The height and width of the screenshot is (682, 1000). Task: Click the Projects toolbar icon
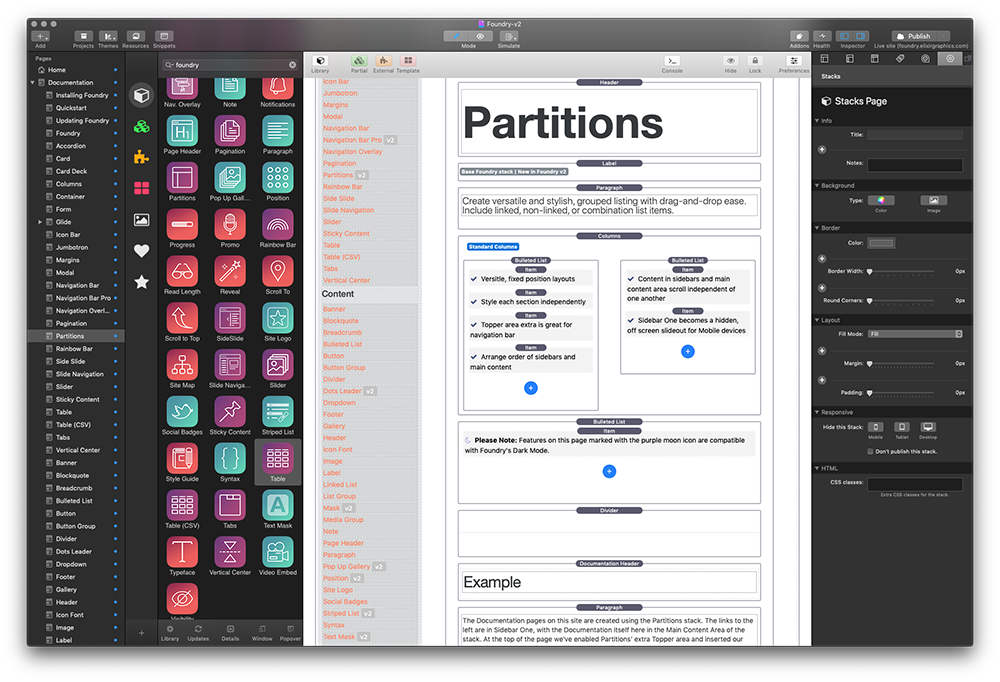tap(84, 36)
